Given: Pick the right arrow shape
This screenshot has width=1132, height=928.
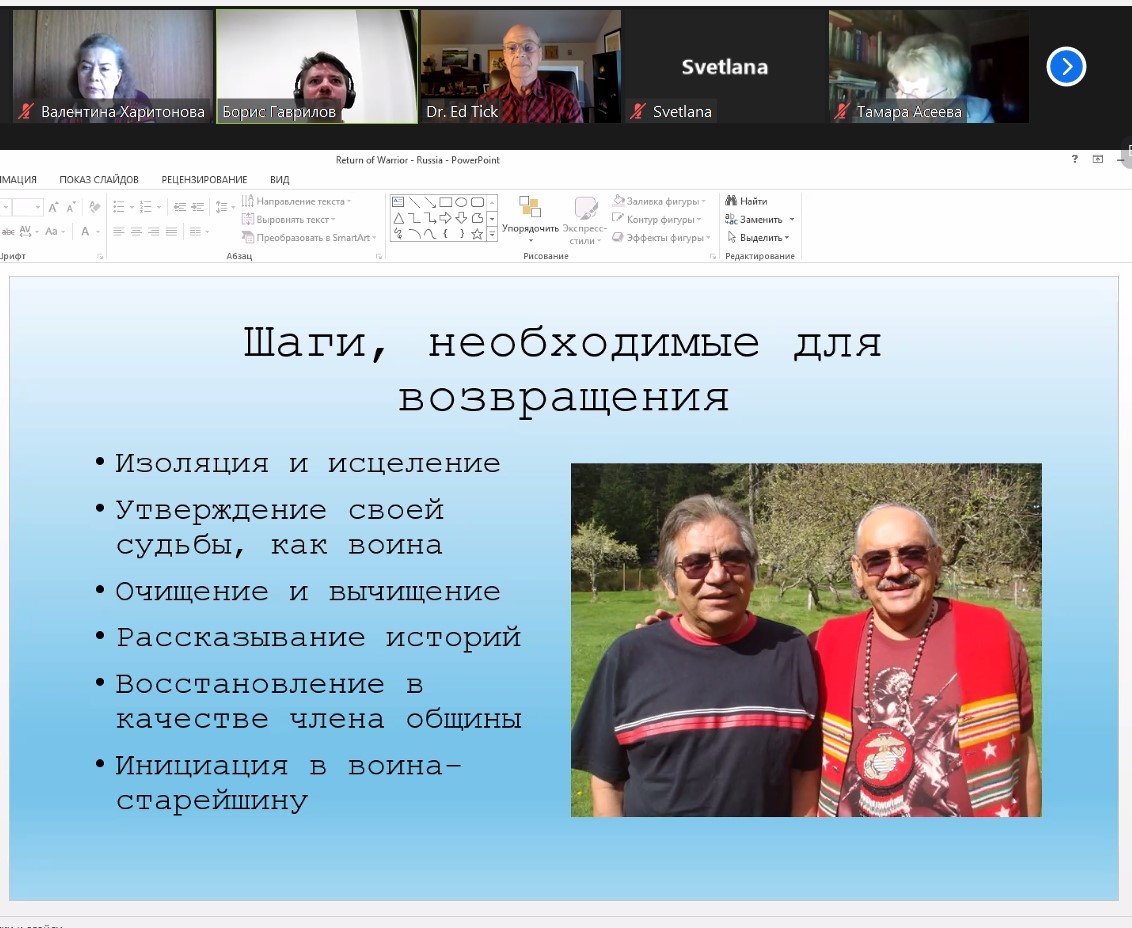Looking at the screenshot, I should (x=445, y=218).
